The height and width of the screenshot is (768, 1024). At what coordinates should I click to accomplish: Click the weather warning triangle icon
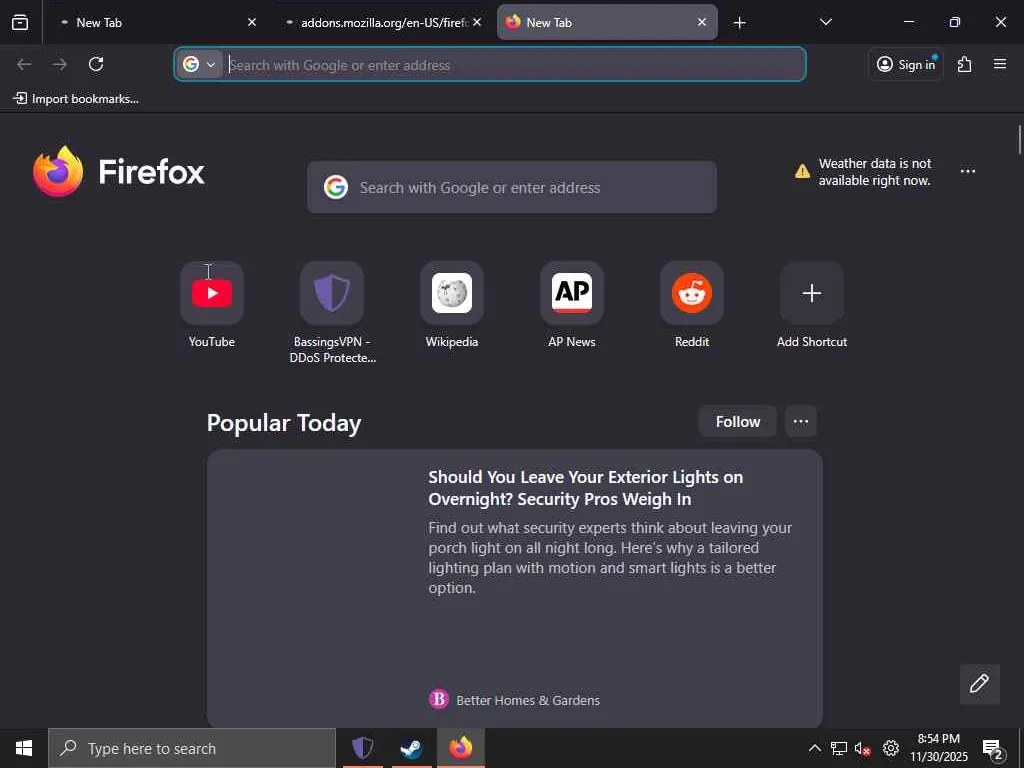tap(803, 172)
